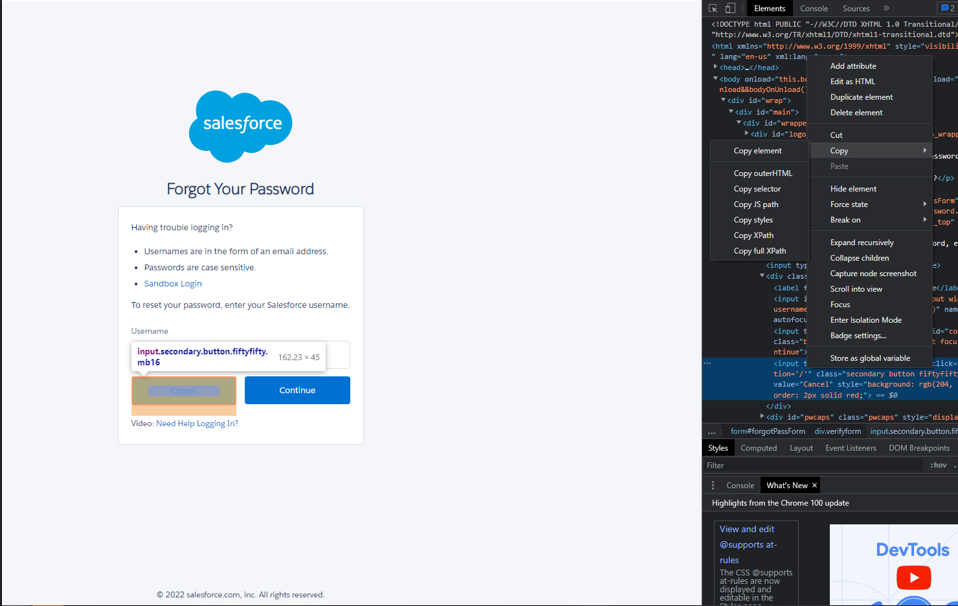Toggle the device toolbar icon

click(730, 9)
